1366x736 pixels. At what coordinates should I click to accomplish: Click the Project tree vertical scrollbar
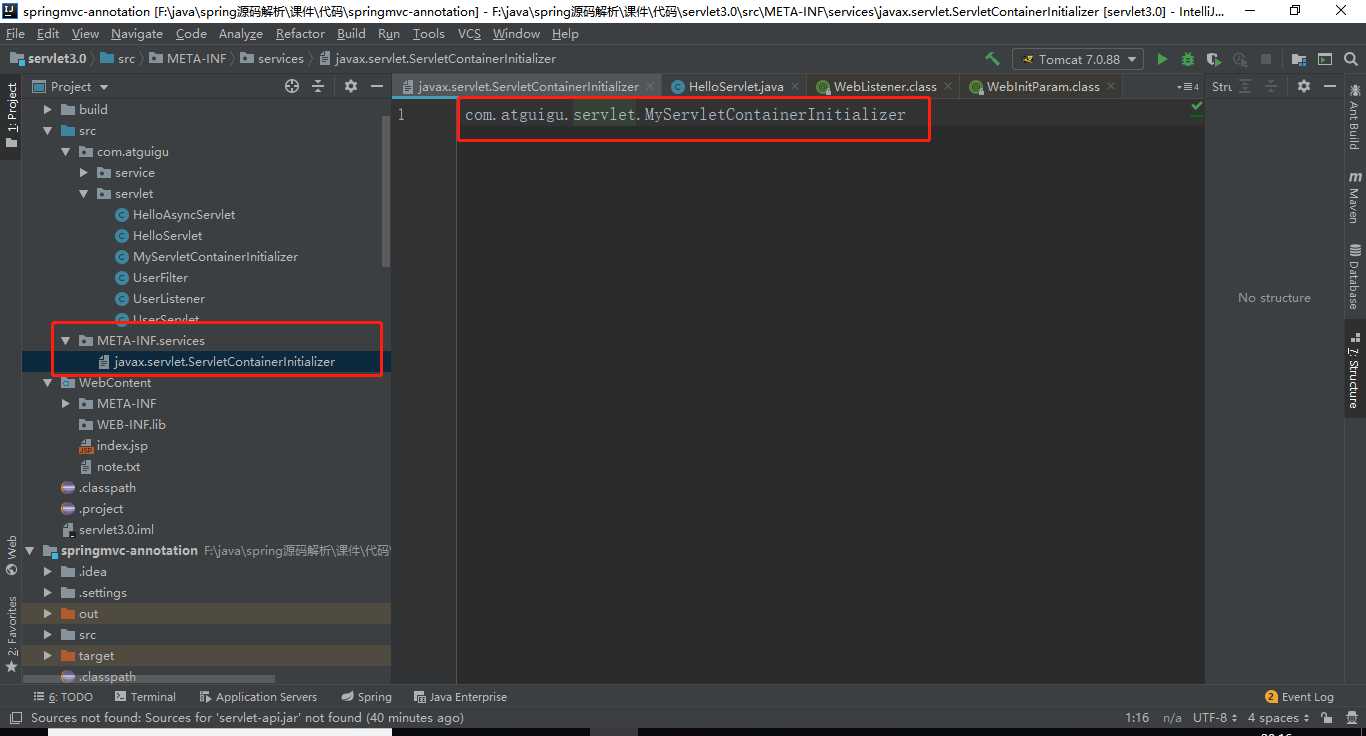[386, 190]
